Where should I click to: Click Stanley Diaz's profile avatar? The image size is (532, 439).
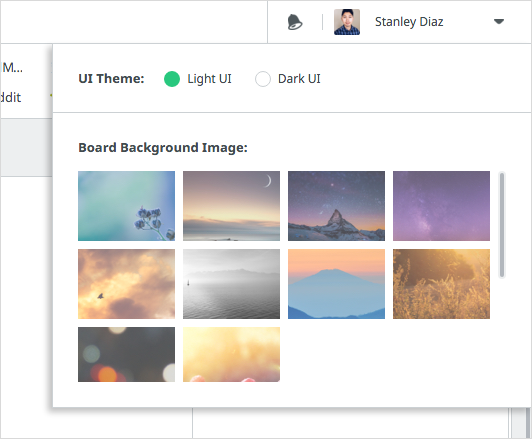pyautogui.click(x=347, y=22)
